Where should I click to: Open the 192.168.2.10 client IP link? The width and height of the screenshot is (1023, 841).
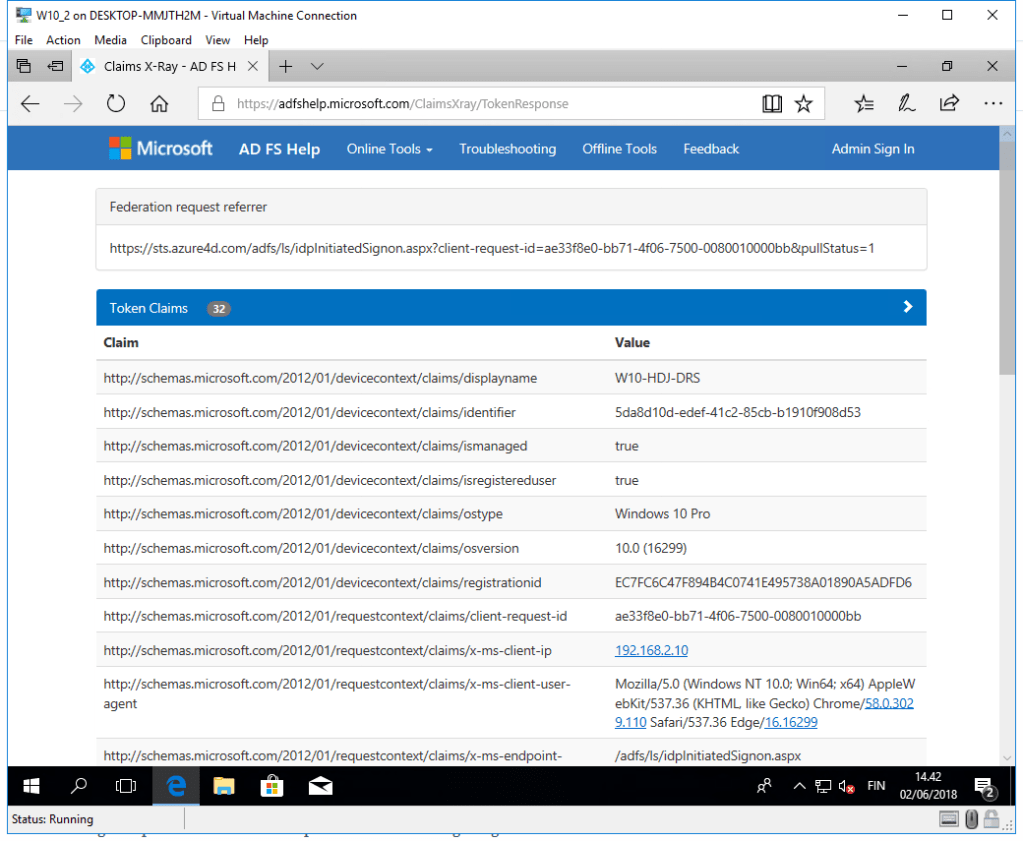[651, 650]
